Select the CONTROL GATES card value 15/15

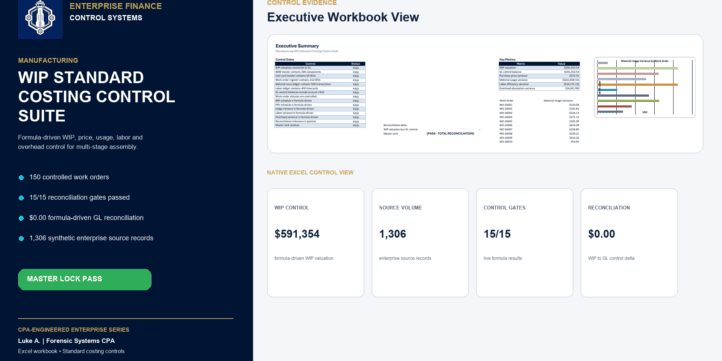(497, 234)
